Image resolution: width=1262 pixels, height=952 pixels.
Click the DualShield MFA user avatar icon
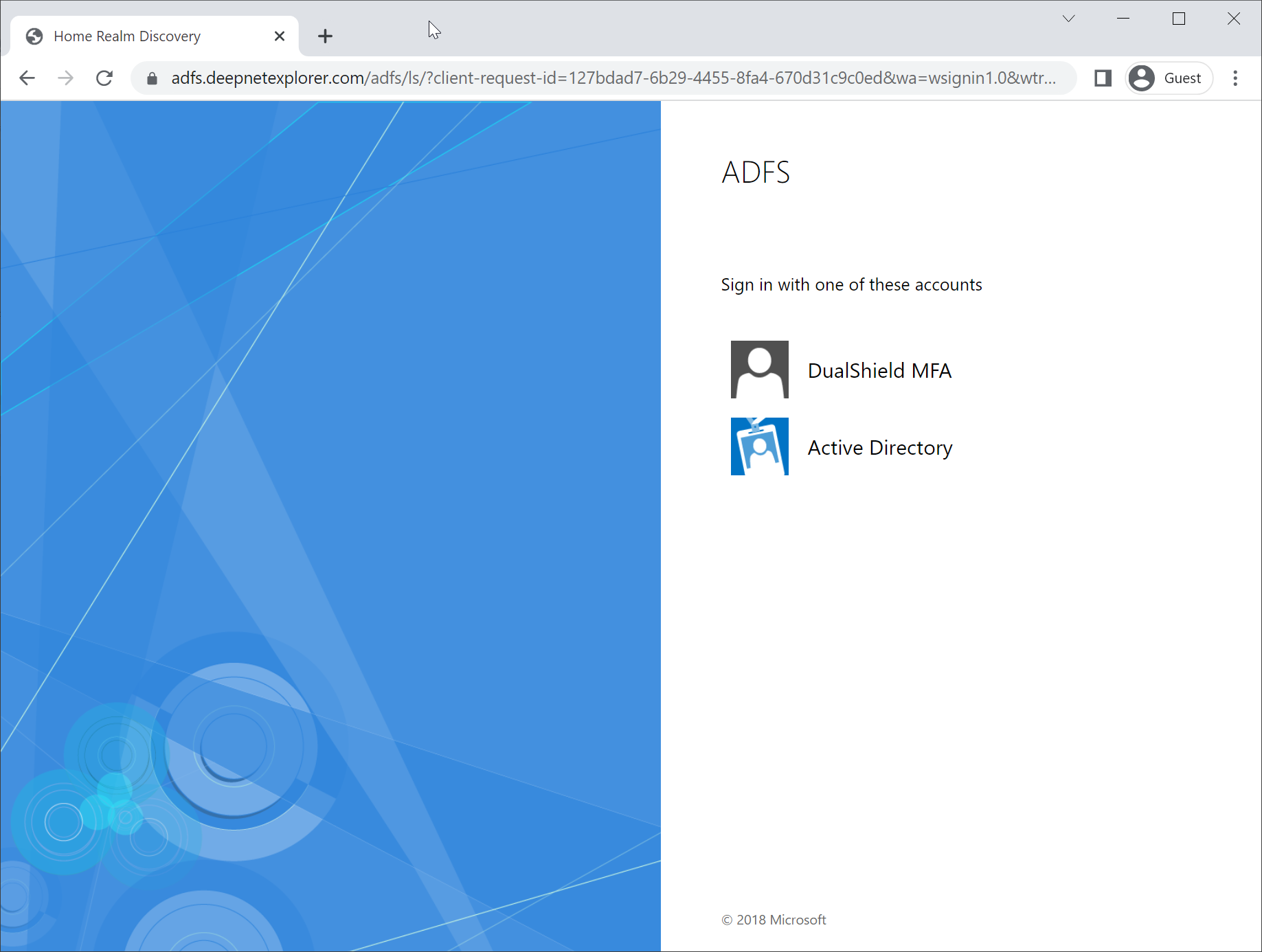(x=759, y=370)
